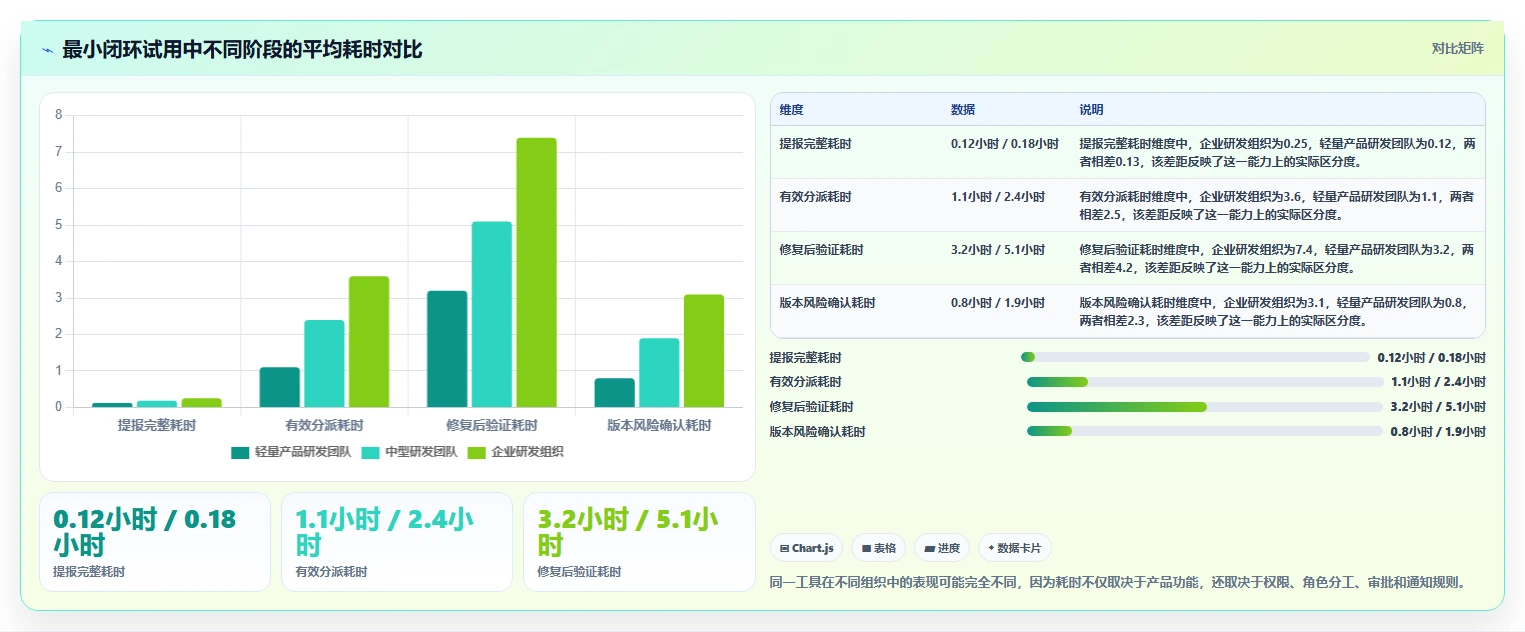Open the teal 1.1小时 / 2.4小时 data card

coord(397,542)
